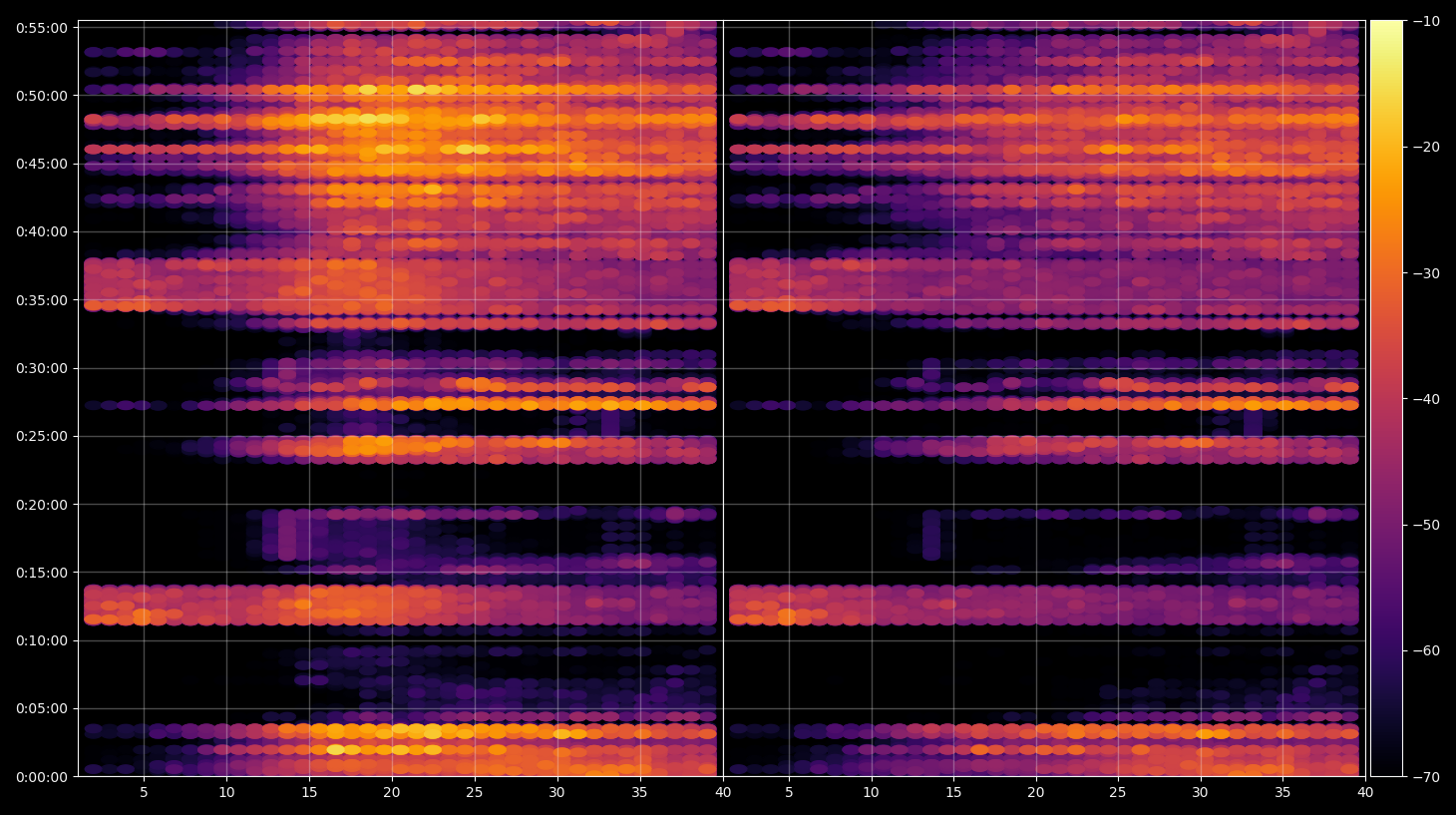The image size is (1456, 815).
Task: Click x-axis label 25 under the left heatmap
Action: pos(474,793)
